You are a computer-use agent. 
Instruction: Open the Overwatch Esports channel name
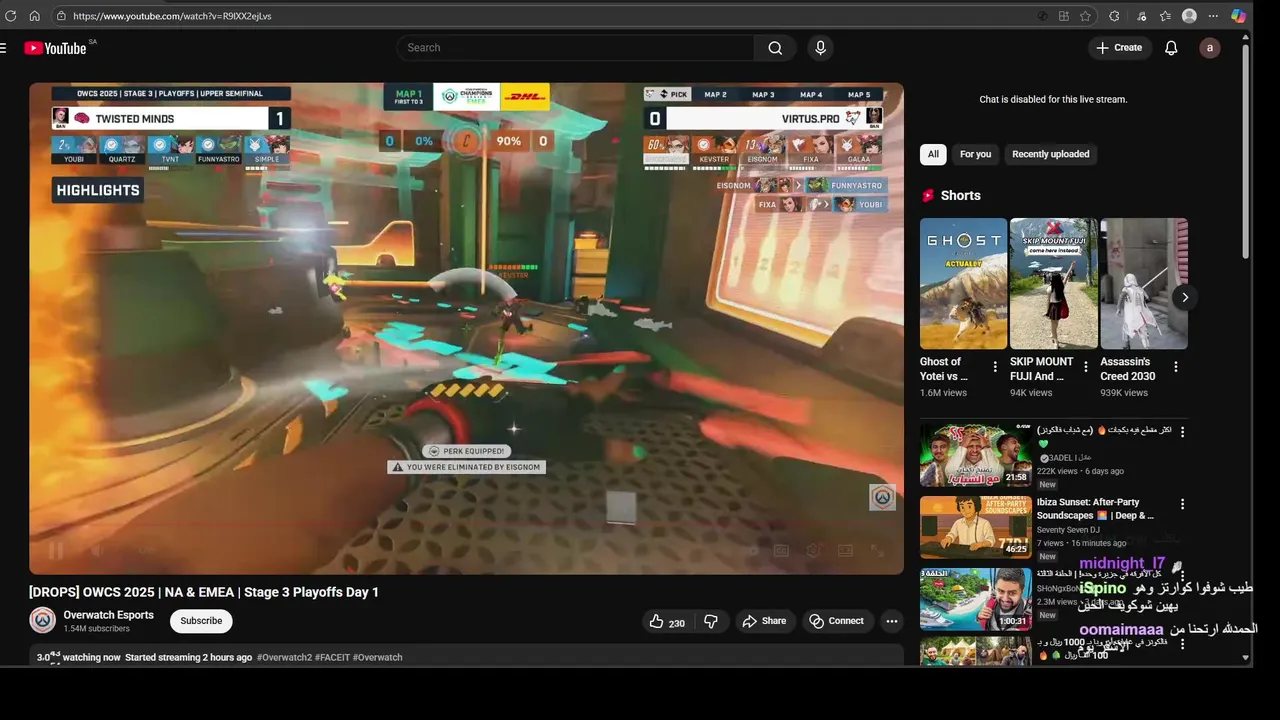(x=108, y=615)
